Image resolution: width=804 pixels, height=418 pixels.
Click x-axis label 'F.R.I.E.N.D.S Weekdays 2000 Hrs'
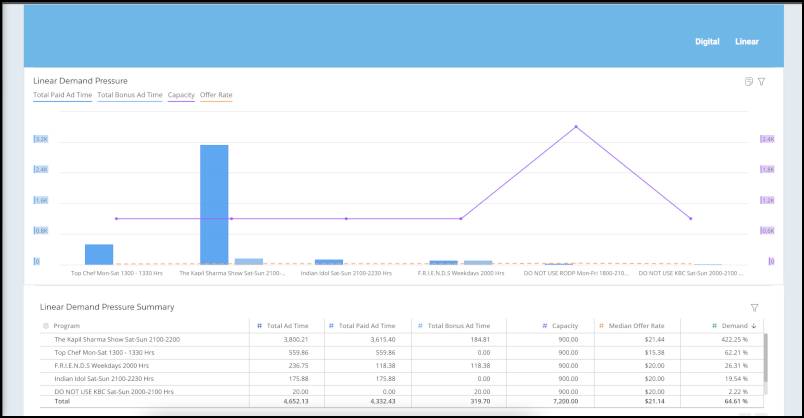pos(461,273)
